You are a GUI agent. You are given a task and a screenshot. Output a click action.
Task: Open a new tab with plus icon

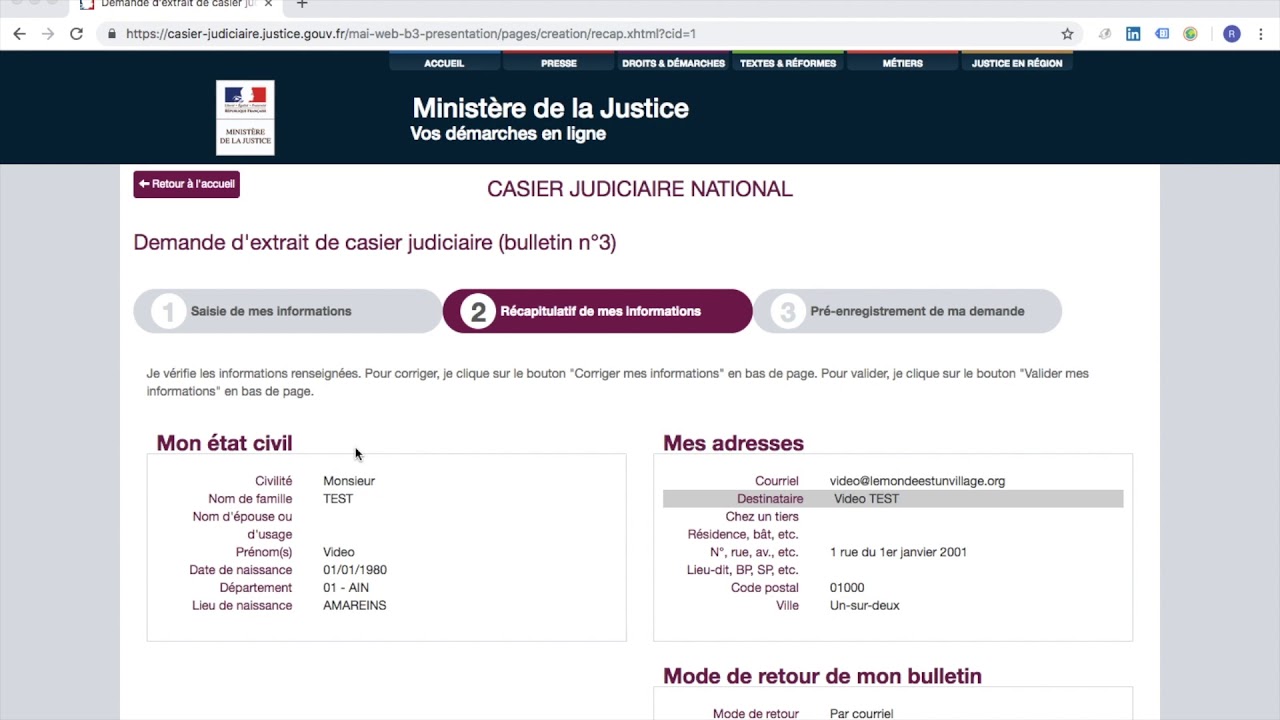pos(302,5)
